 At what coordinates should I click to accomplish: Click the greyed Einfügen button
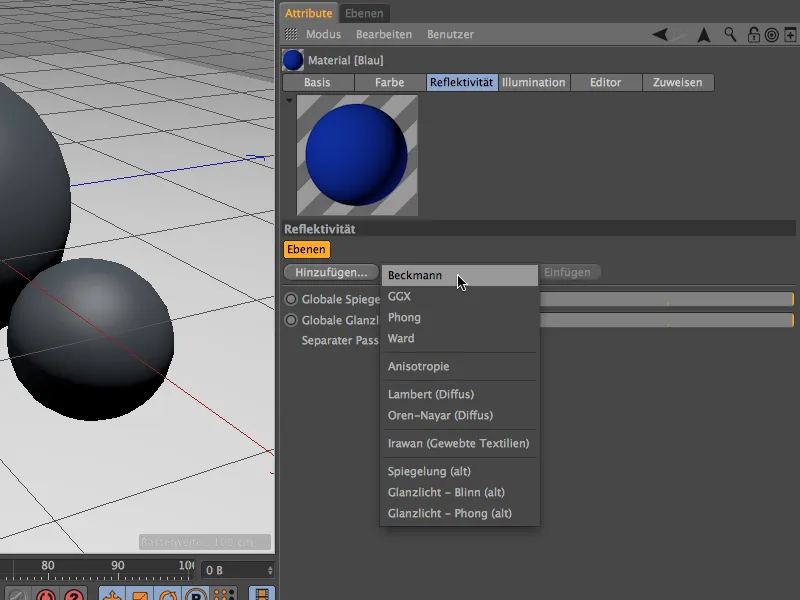point(567,272)
